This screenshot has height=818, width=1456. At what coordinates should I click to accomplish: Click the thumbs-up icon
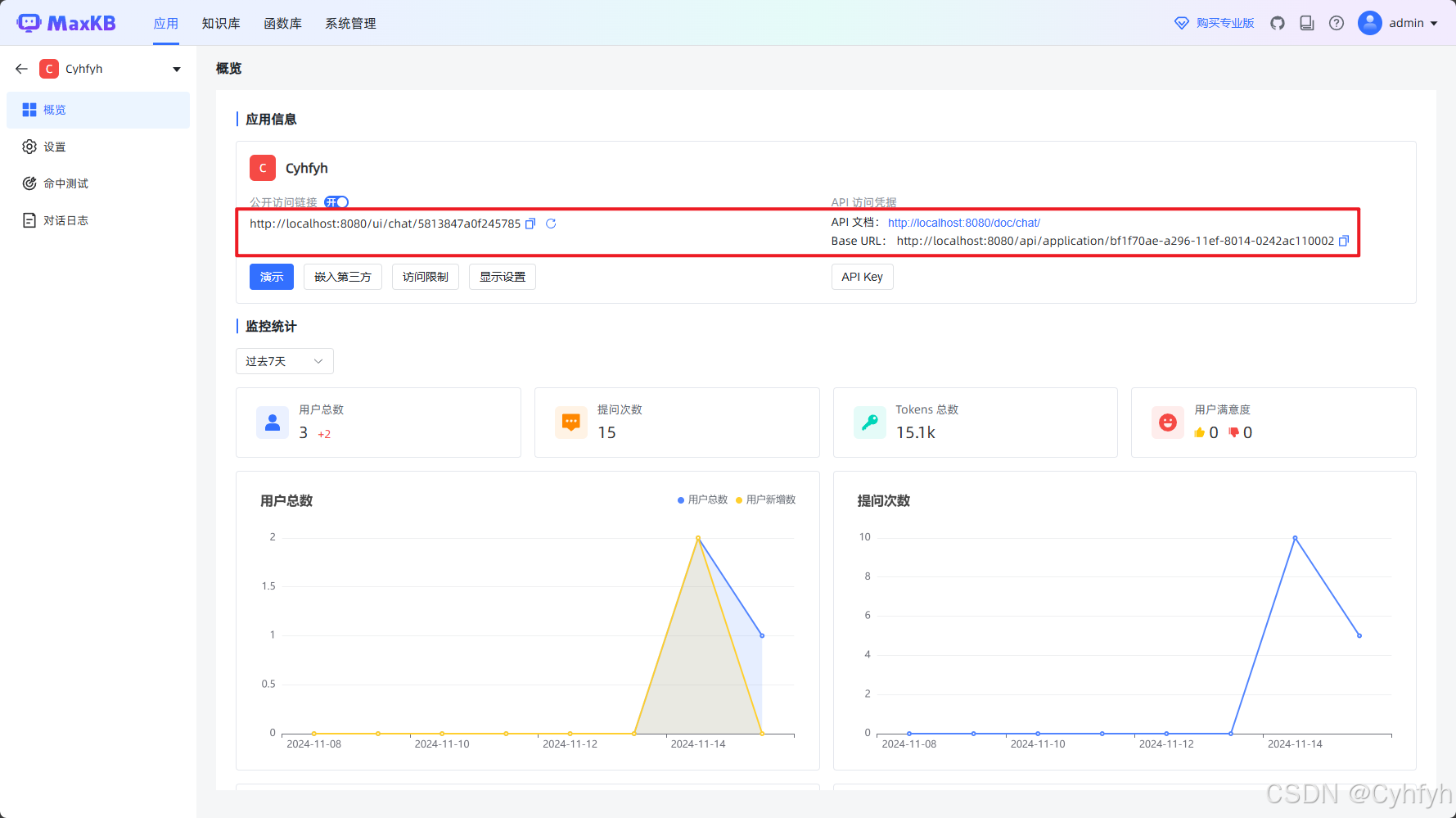click(x=1200, y=432)
